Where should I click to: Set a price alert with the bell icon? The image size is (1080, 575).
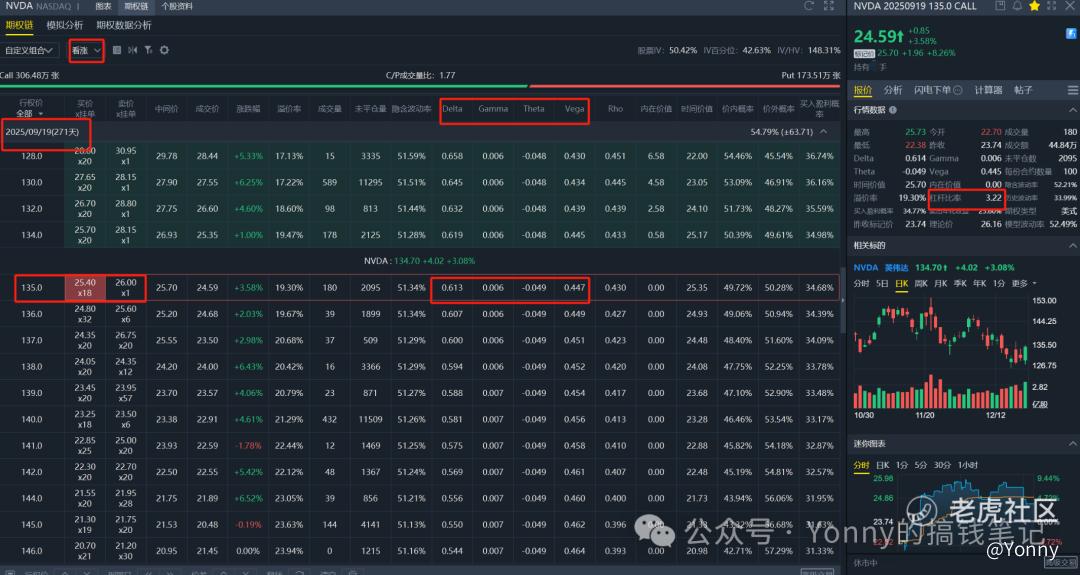[1017, 6]
